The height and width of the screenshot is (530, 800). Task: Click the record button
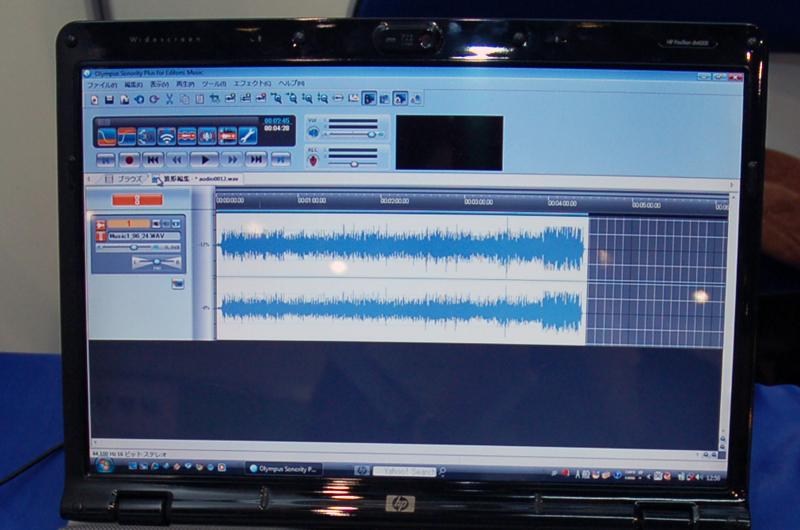coord(129,160)
